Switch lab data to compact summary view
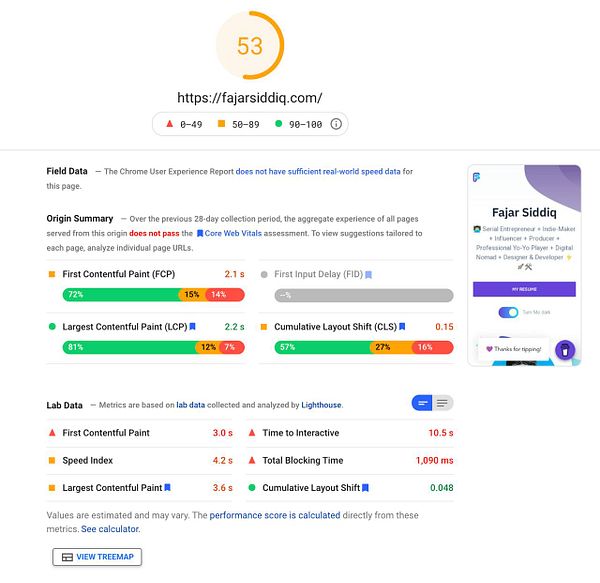Image resolution: width=600 pixels, height=583 pixels. 422,403
